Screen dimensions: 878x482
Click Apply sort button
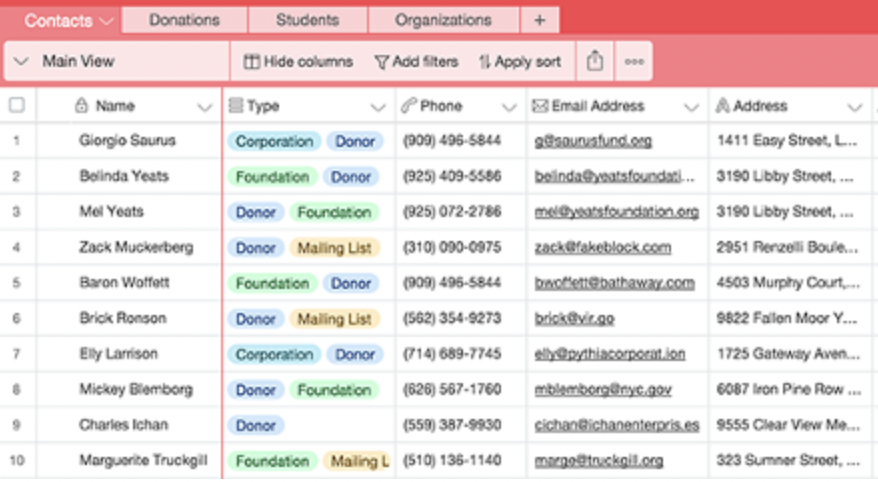520,62
